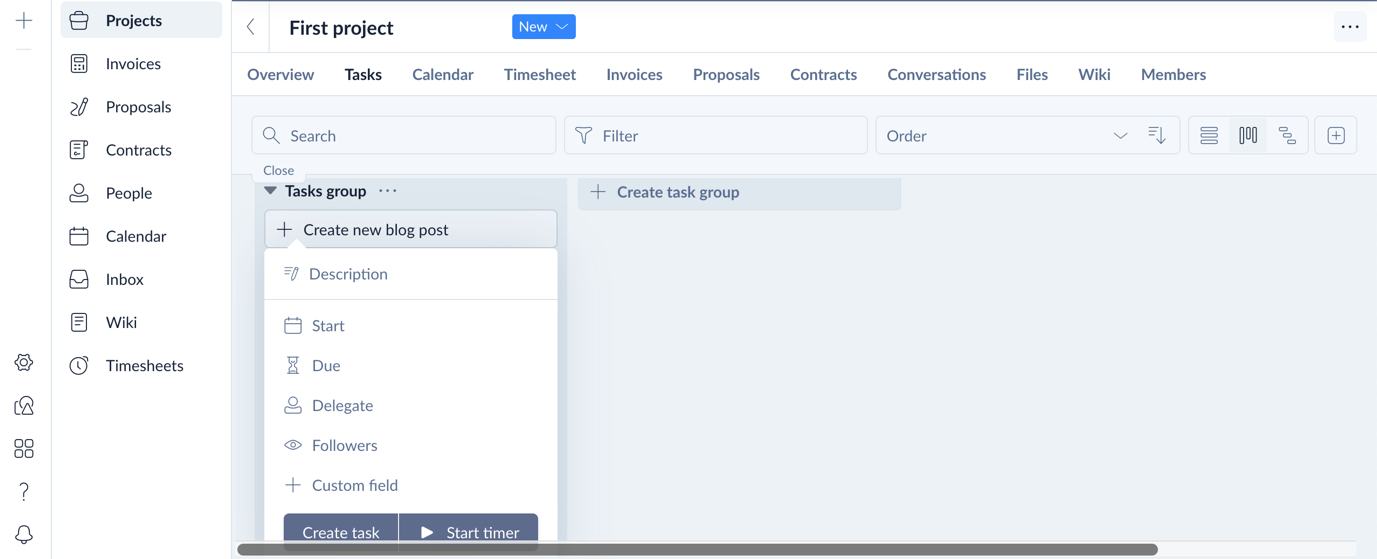Switch to list view icon
Image resolution: width=1377 pixels, height=559 pixels.
pos(1209,135)
